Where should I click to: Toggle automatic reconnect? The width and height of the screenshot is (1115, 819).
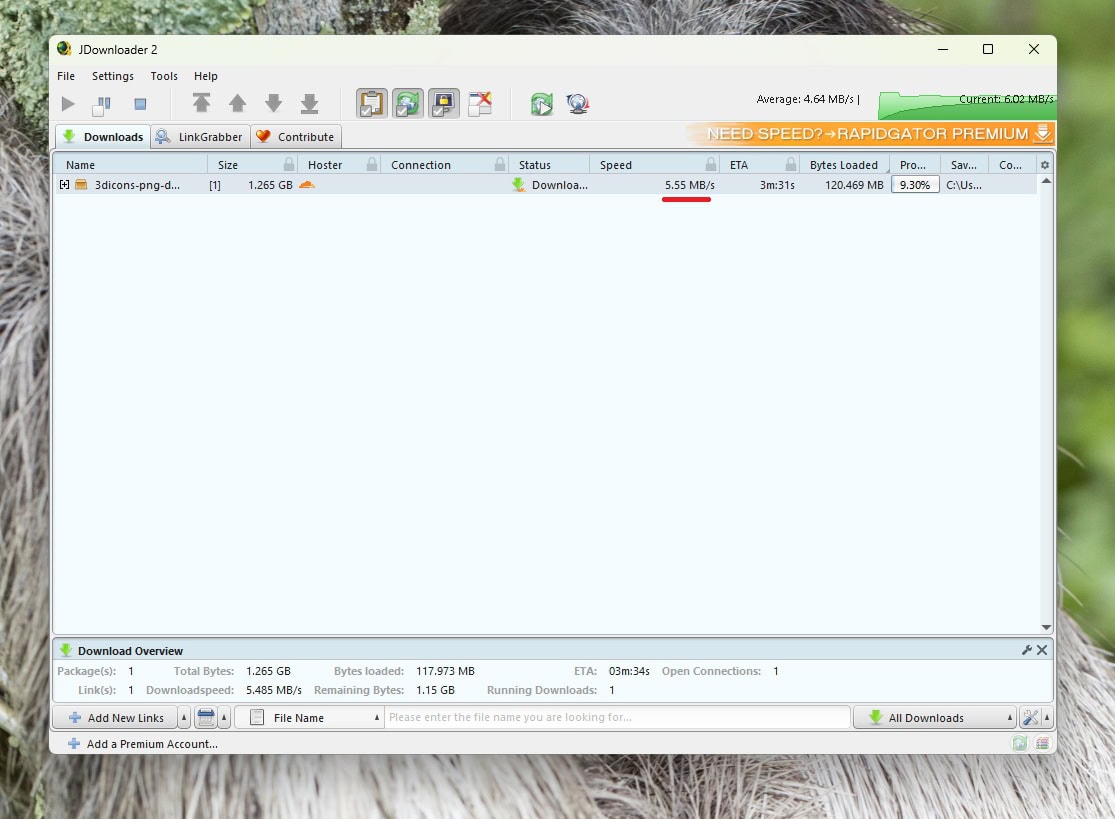coord(408,103)
